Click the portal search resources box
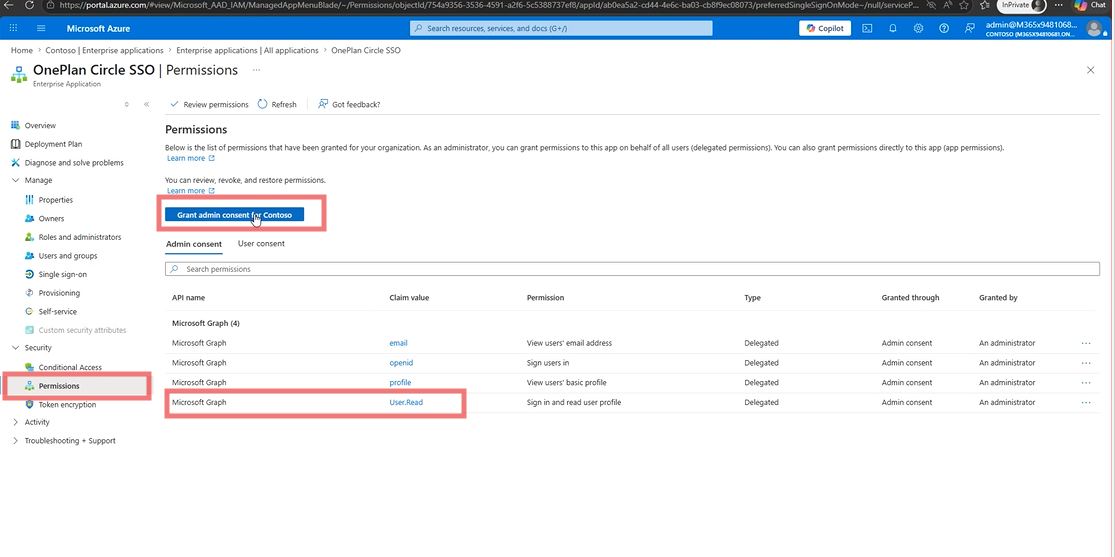Screen dimensions: 1115x557 (x=561, y=28)
